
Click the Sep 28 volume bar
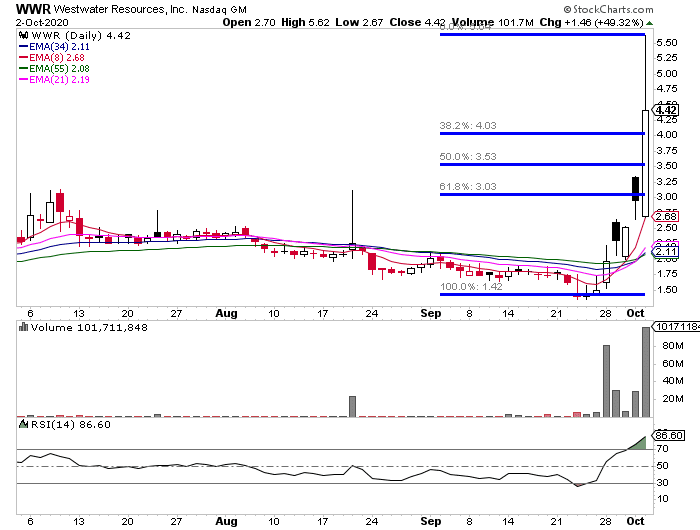(x=606, y=381)
